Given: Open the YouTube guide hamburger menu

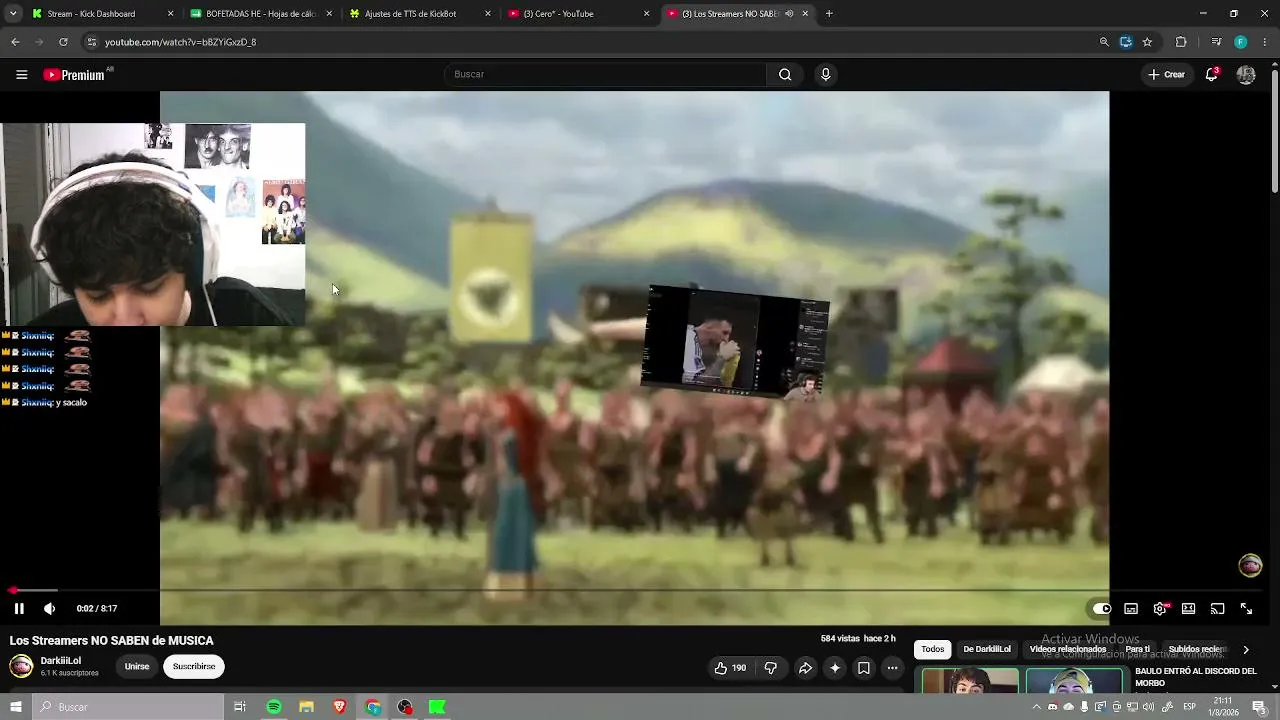Looking at the screenshot, I should [x=21, y=74].
